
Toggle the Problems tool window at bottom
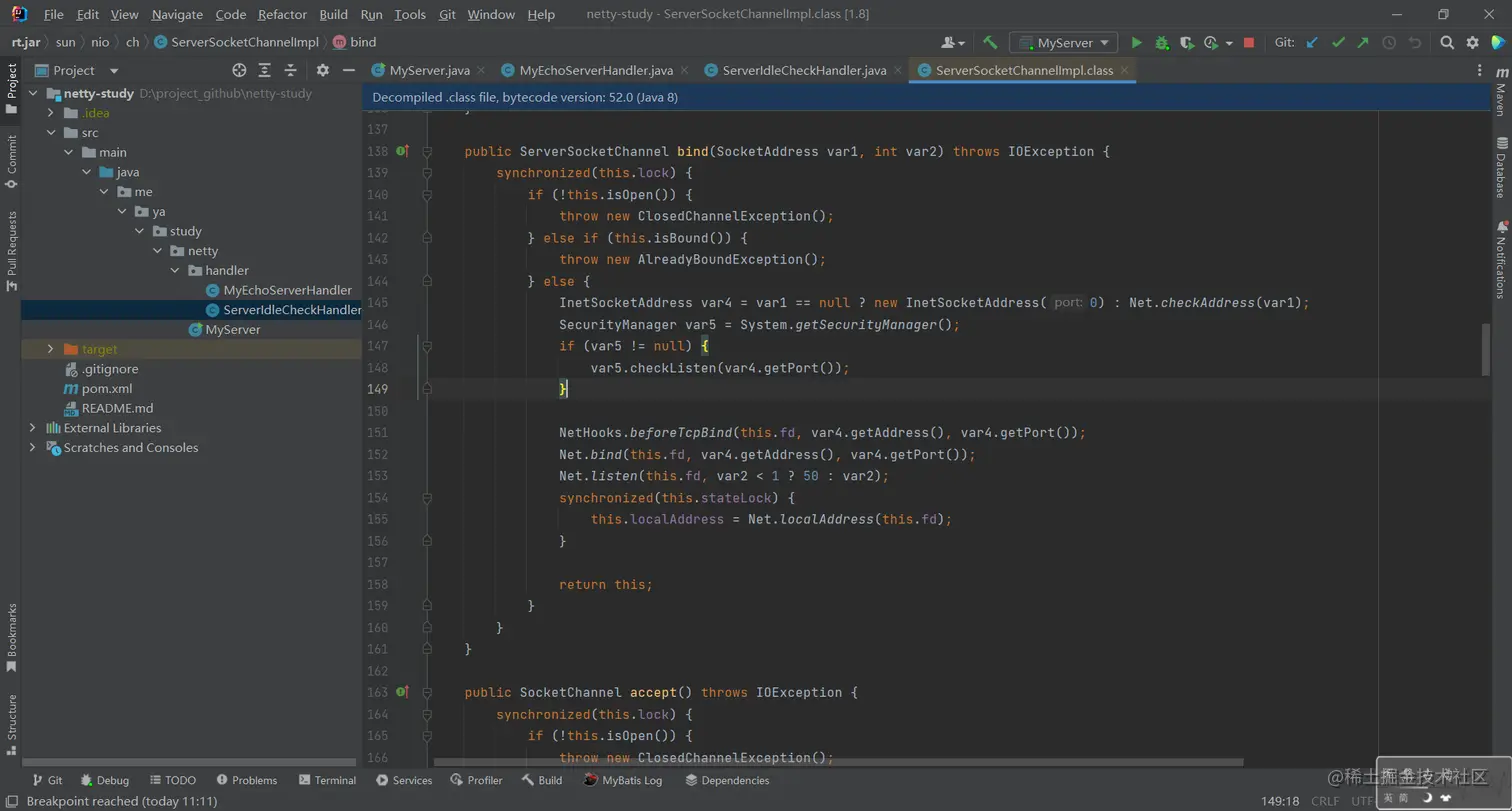point(246,780)
